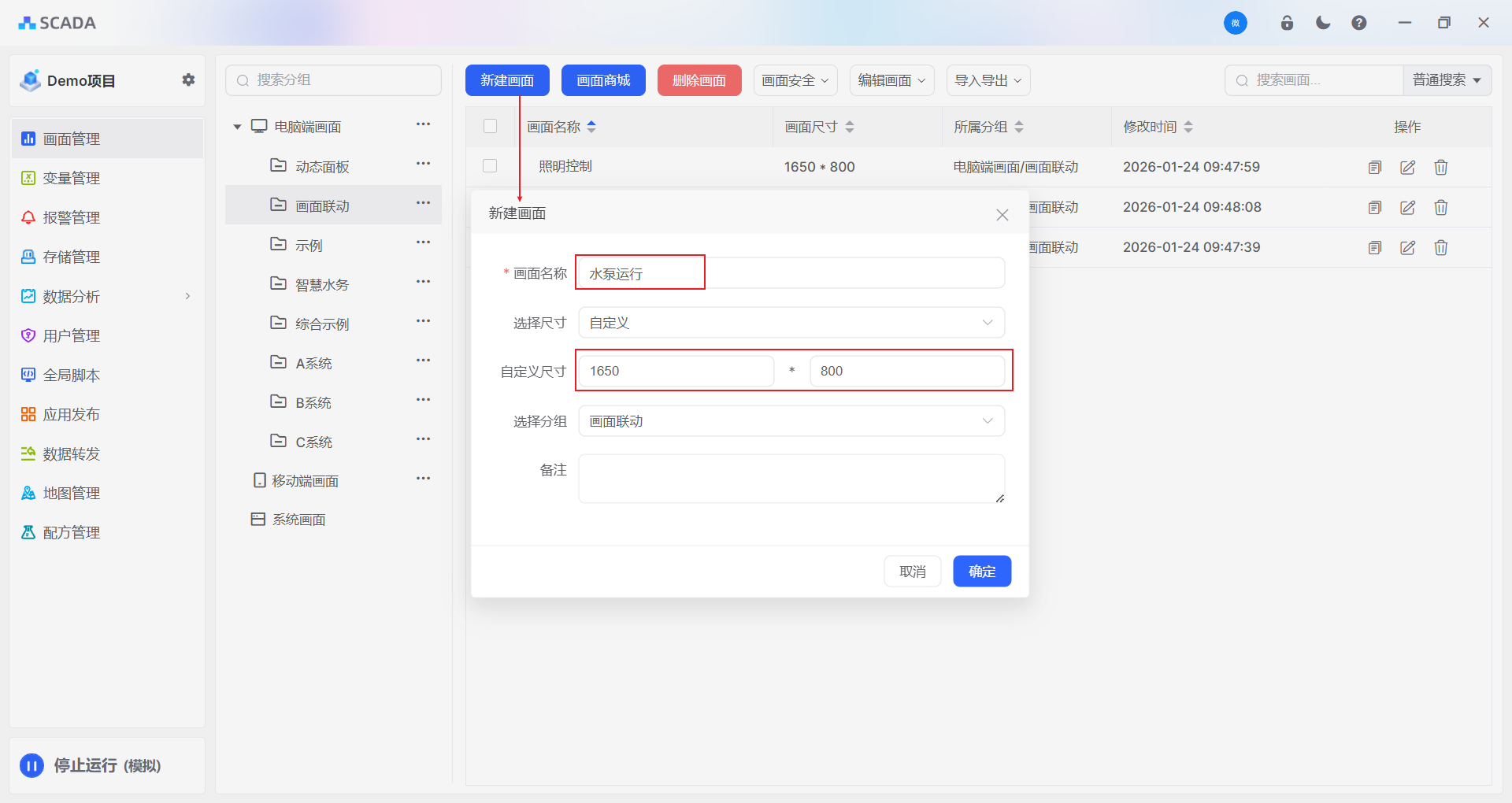
Task: Expand the 画面安全 dropdown menu
Action: click(795, 80)
